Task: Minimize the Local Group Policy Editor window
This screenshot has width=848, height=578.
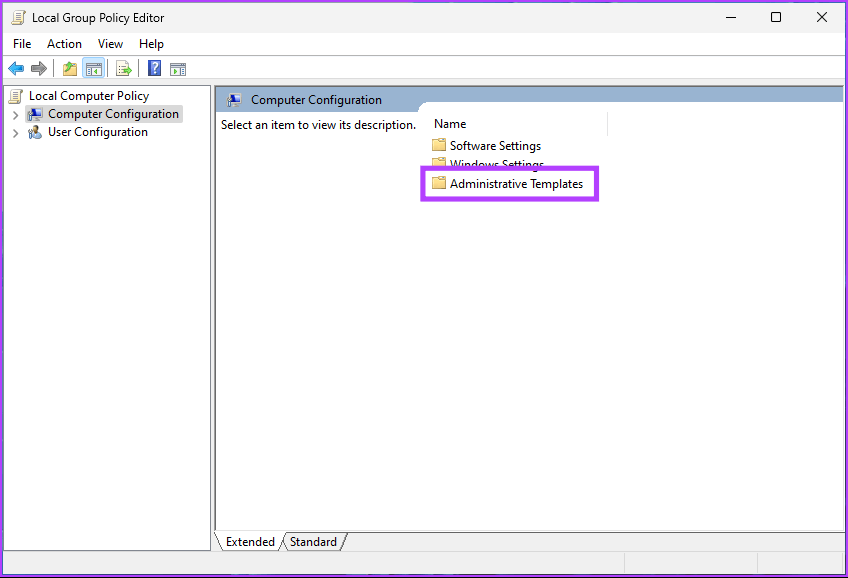Action: click(x=731, y=17)
